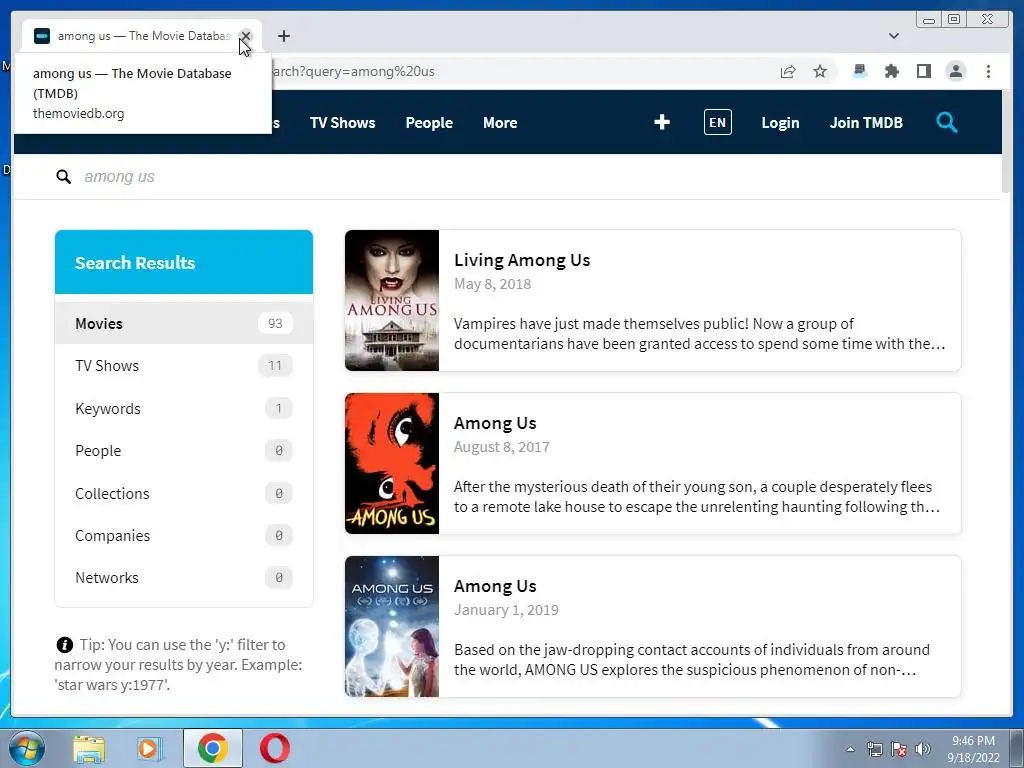
Task: Open the TV Shows menu
Action: click(x=342, y=123)
